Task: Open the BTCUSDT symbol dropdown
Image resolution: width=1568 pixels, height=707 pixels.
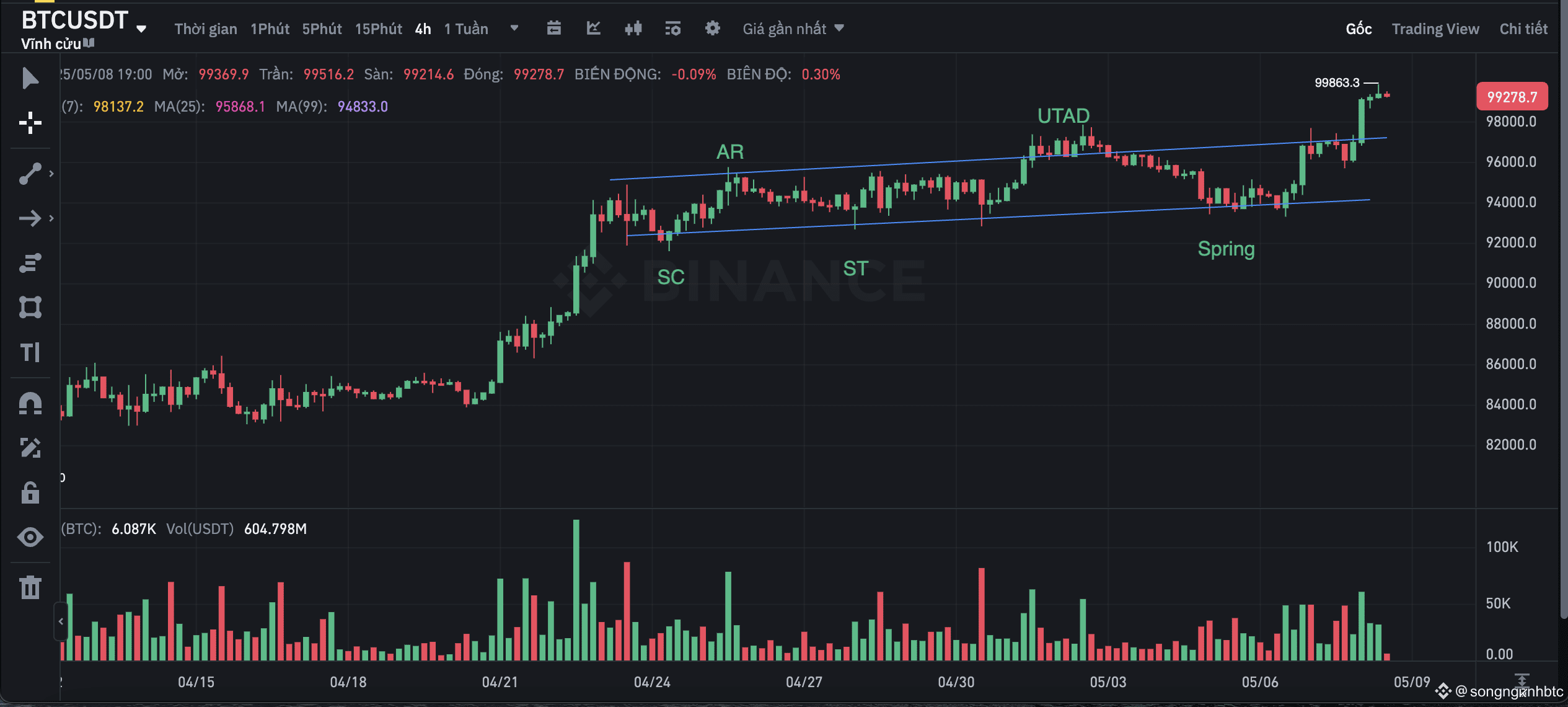Action: [x=141, y=29]
